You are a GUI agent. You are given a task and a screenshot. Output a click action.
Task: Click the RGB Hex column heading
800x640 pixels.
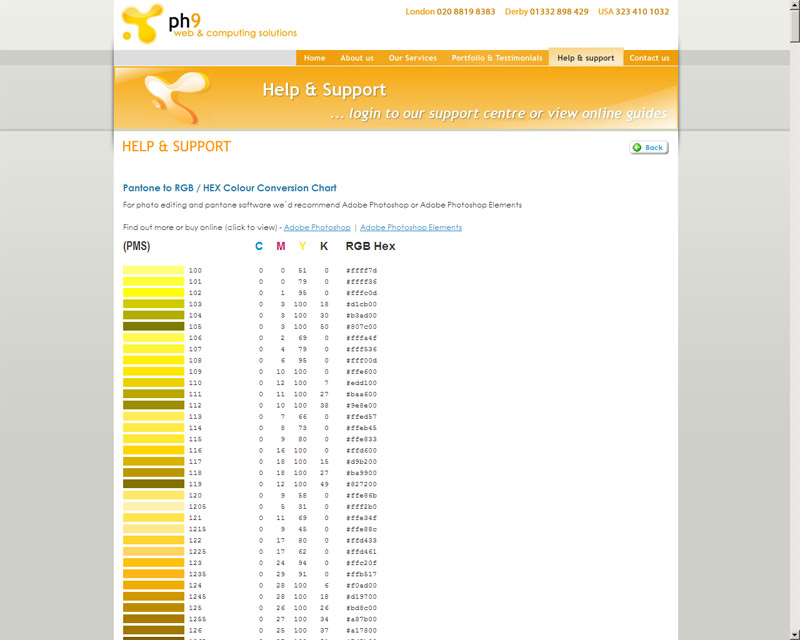370,246
